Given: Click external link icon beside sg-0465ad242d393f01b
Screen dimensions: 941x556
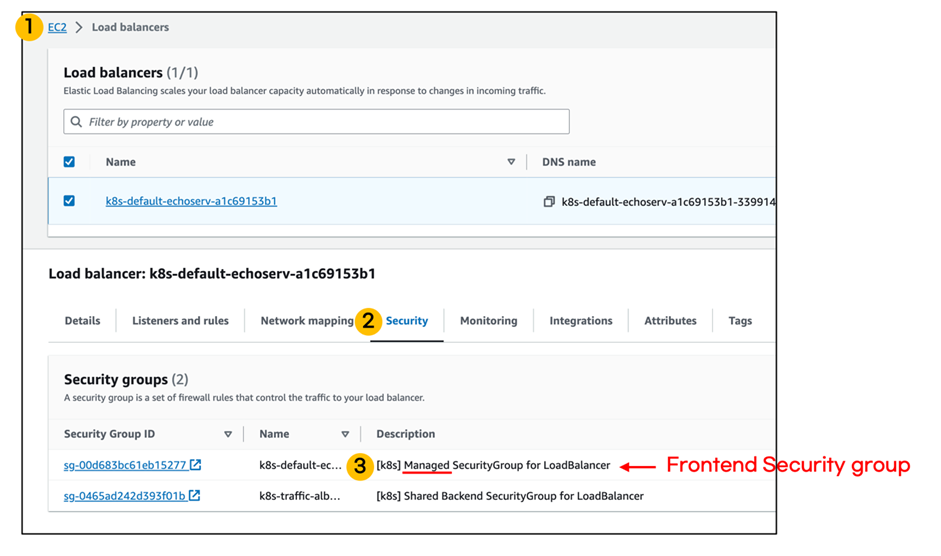Looking at the screenshot, I should tap(194, 495).
